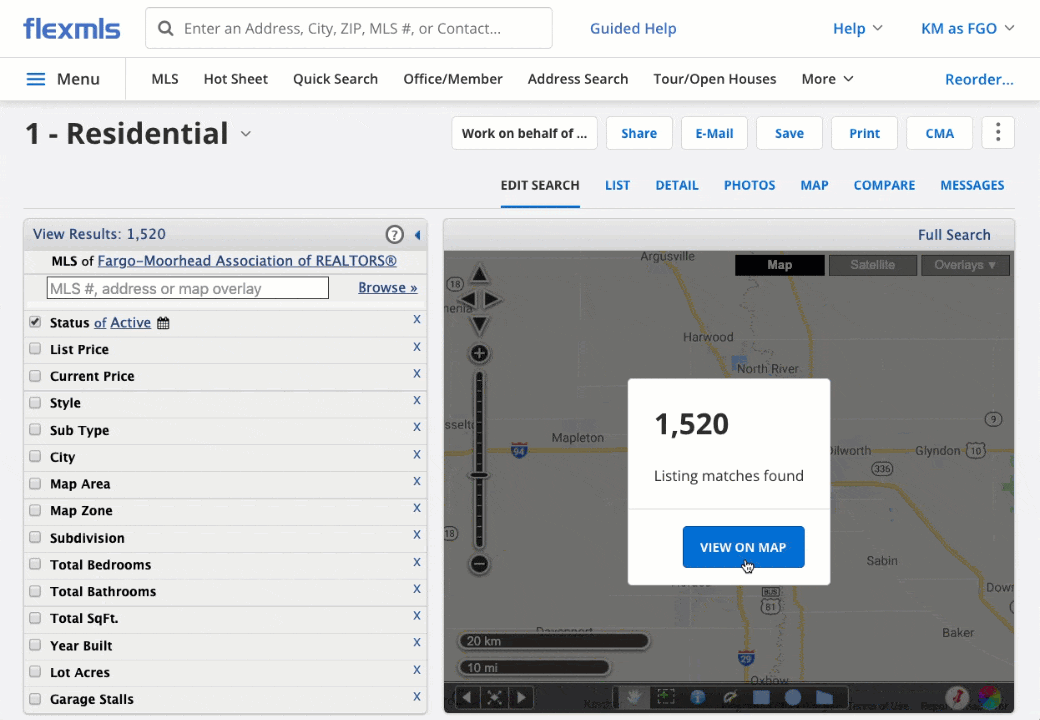Uncheck the Status filter checkbox
Screen dimensions: 1040x720
click(x=35, y=321)
